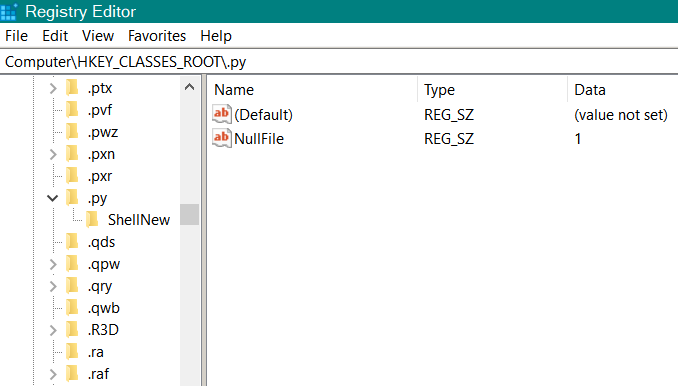The height and width of the screenshot is (386, 678).
Task: Select the .qpw tree key
Action: pos(104,264)
